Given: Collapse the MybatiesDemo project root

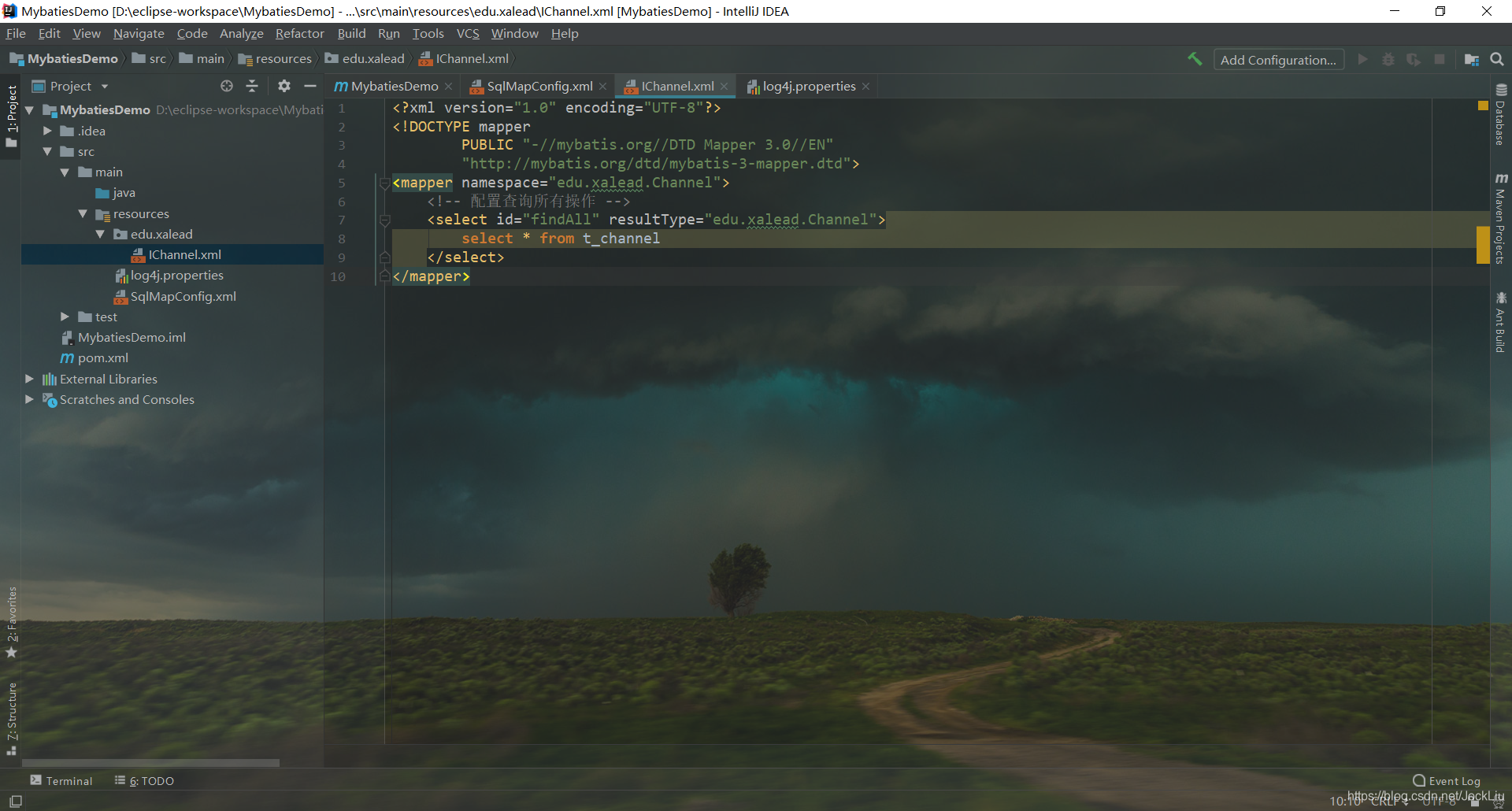Looking at the screenshot, I should (30, 110).
